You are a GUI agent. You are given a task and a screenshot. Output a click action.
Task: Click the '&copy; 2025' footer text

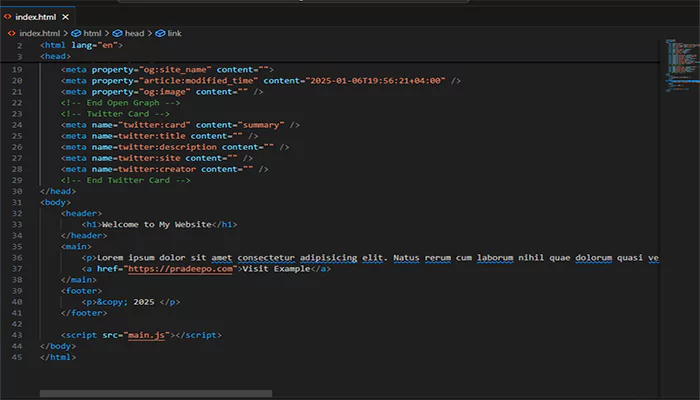tap(125, 302)
